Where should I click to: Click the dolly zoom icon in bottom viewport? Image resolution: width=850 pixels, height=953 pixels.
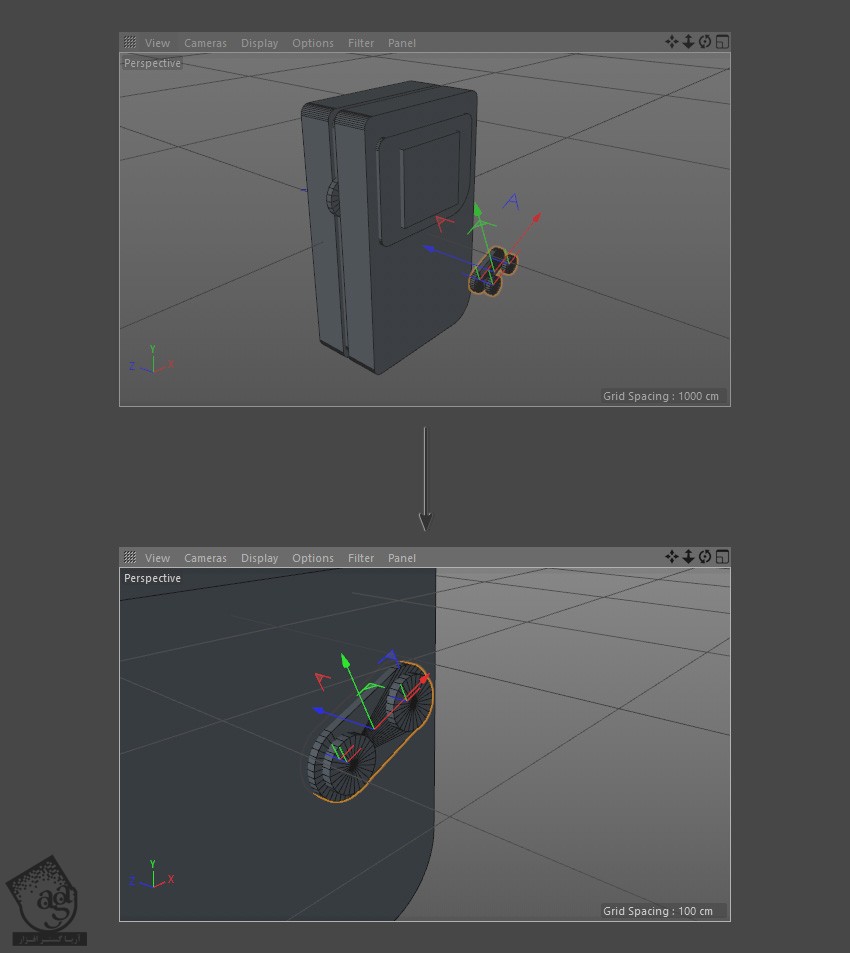coord(688,557)
